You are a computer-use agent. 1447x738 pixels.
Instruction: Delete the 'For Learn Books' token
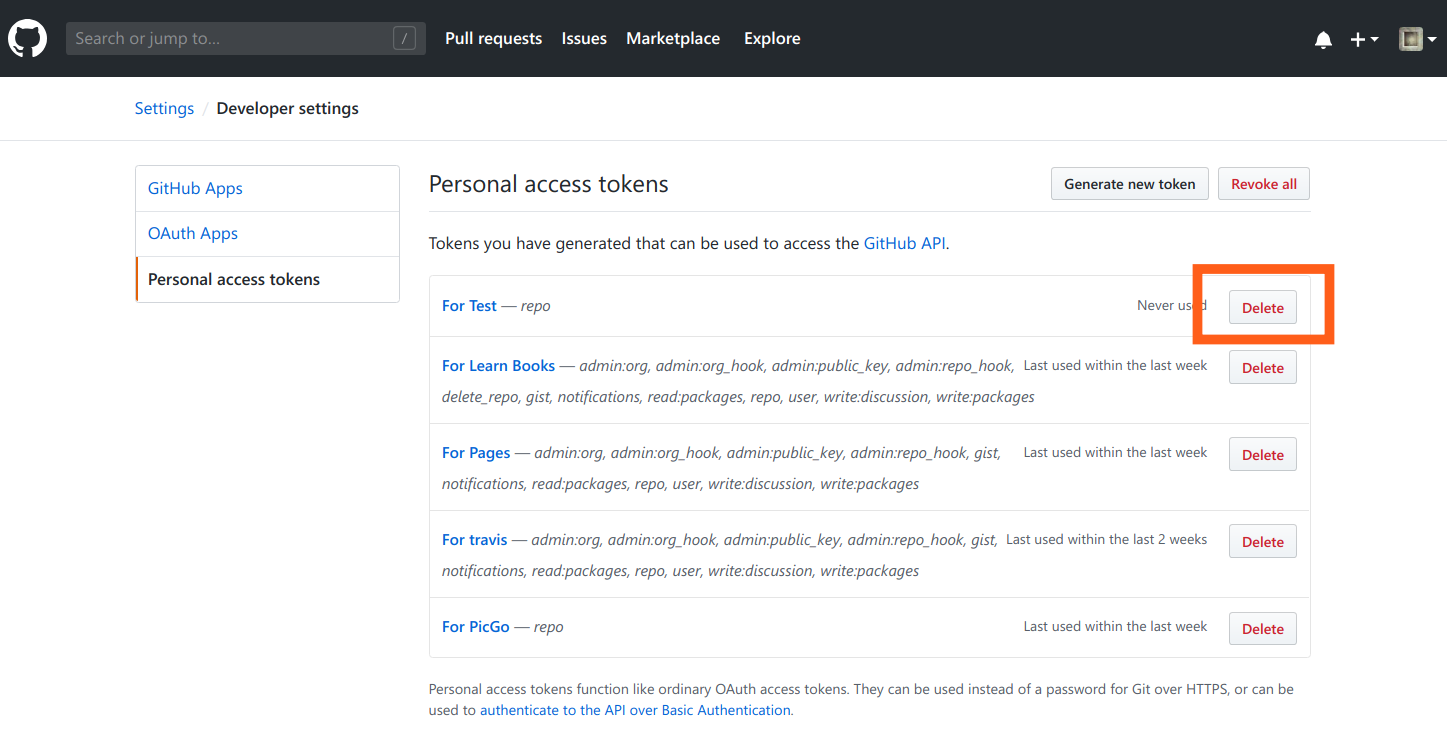[x=1263, y=368]
